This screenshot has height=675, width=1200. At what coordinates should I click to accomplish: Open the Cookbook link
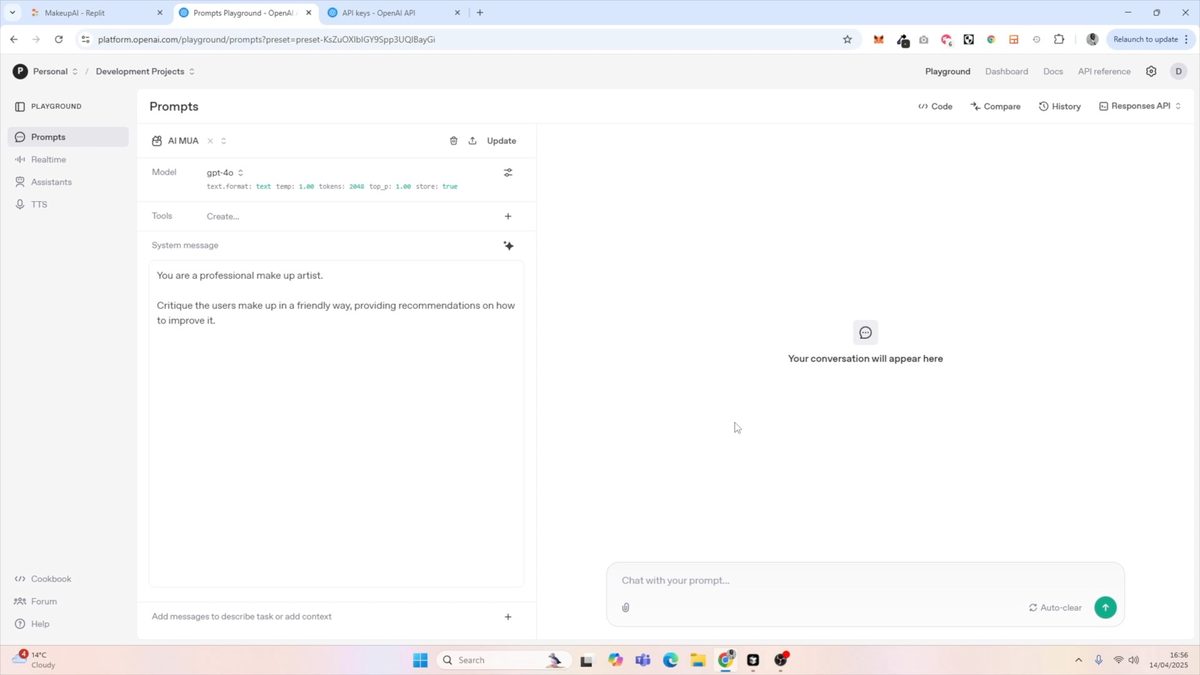pyautogui.click(x=43, y=579)
